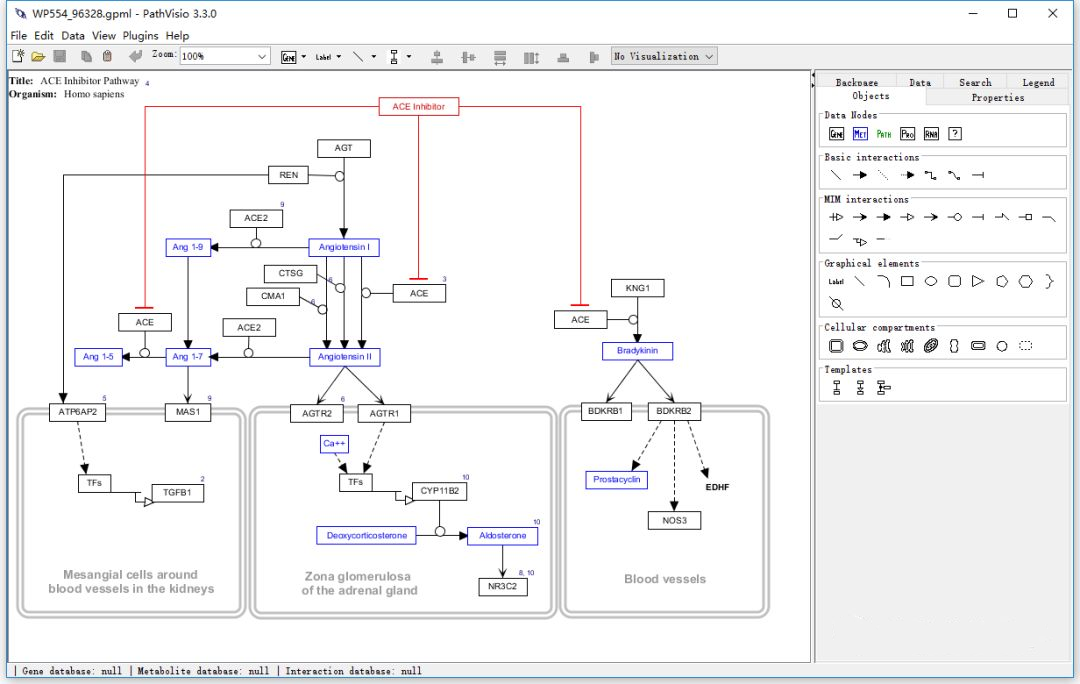Open the Zoom 100% combo box
Viewport: 1080px width, 684px height.
pos(225,56)
